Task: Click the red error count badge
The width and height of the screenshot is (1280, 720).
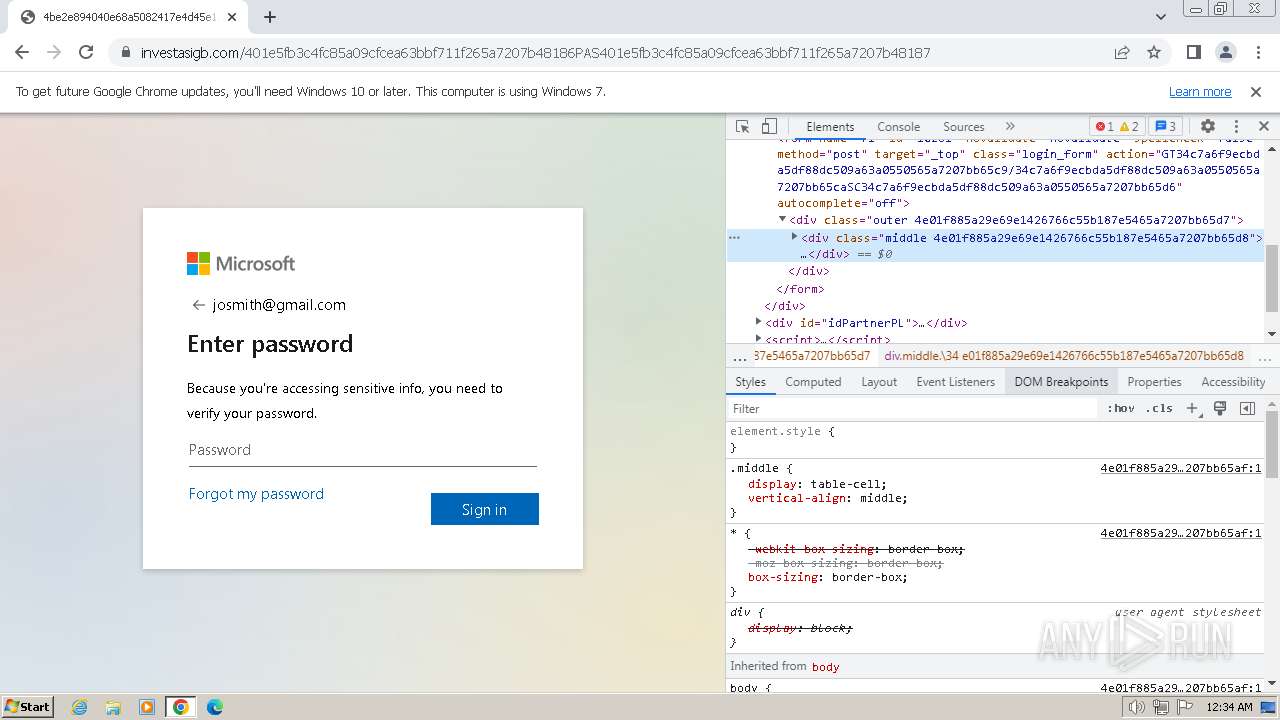Action: pos(1104,126)
